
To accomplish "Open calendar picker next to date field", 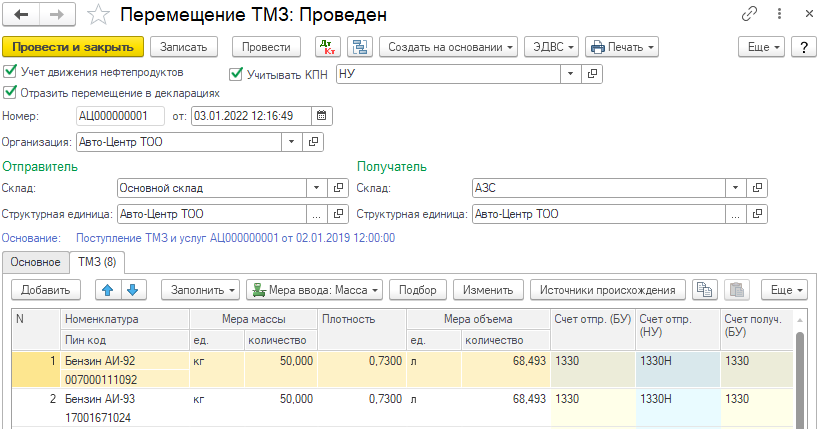I will pyautogui.click(x=321, y=116).
